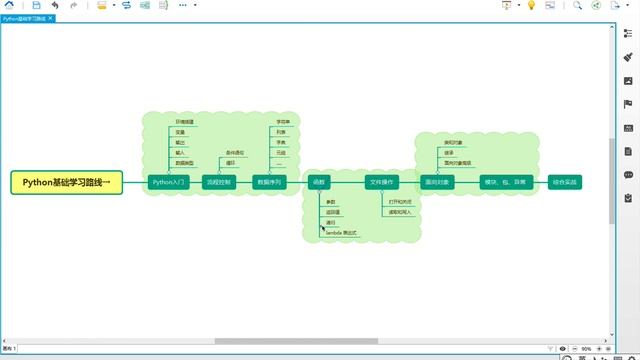Viewport: 640px width, 360px height.
Task: Click the 90% zoom level value
Action: click(587, 349)
